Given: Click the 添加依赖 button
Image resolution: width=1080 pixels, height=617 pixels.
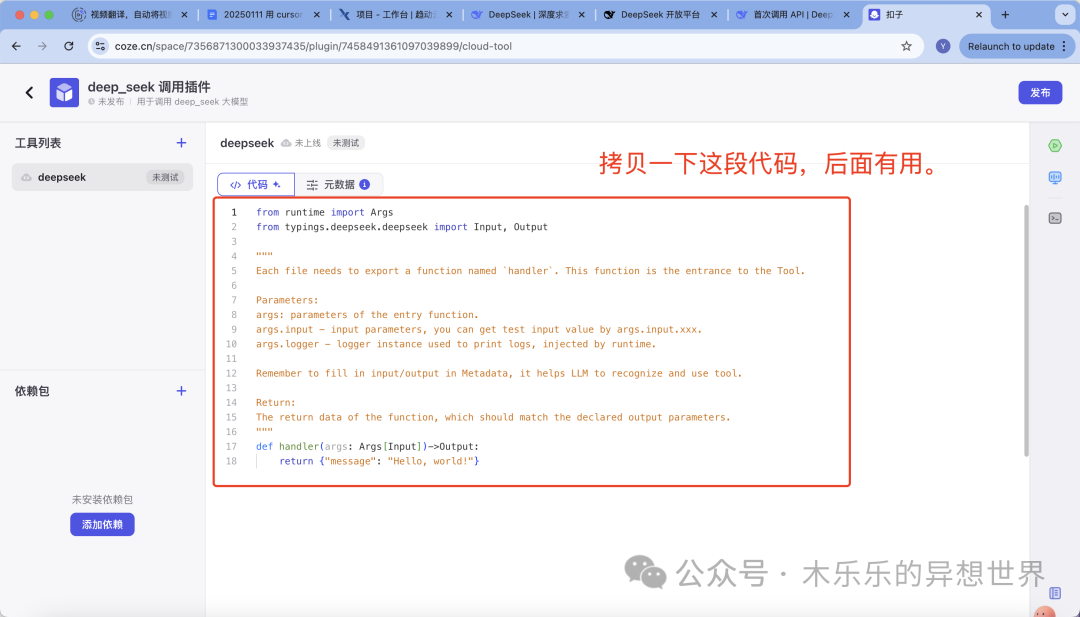Looking at the screenshot, I should click(x=102, y=524).
